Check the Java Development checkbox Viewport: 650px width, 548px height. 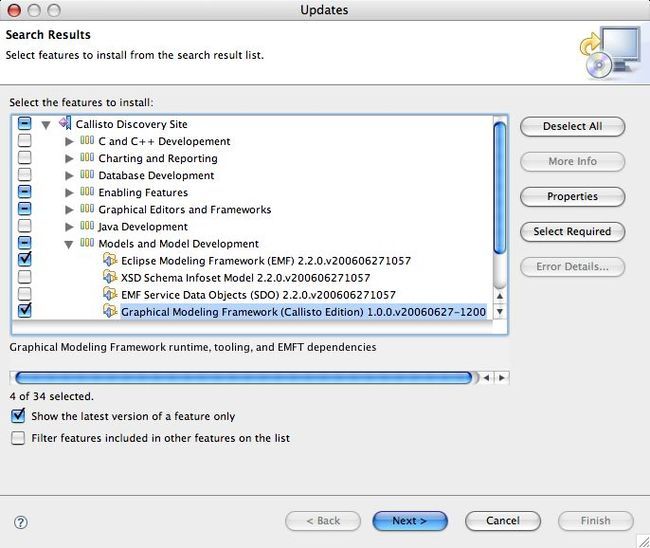pyautogui.click(x=24, y=225)
